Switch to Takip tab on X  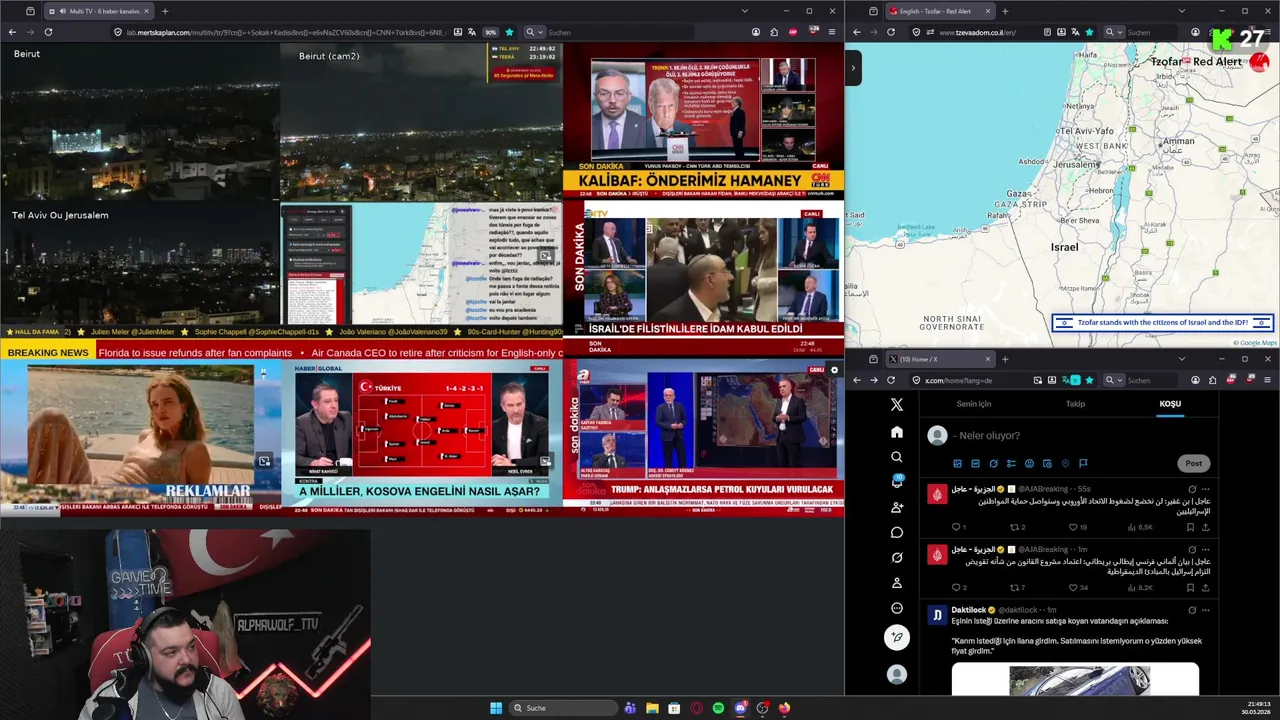pos(1075,404)
